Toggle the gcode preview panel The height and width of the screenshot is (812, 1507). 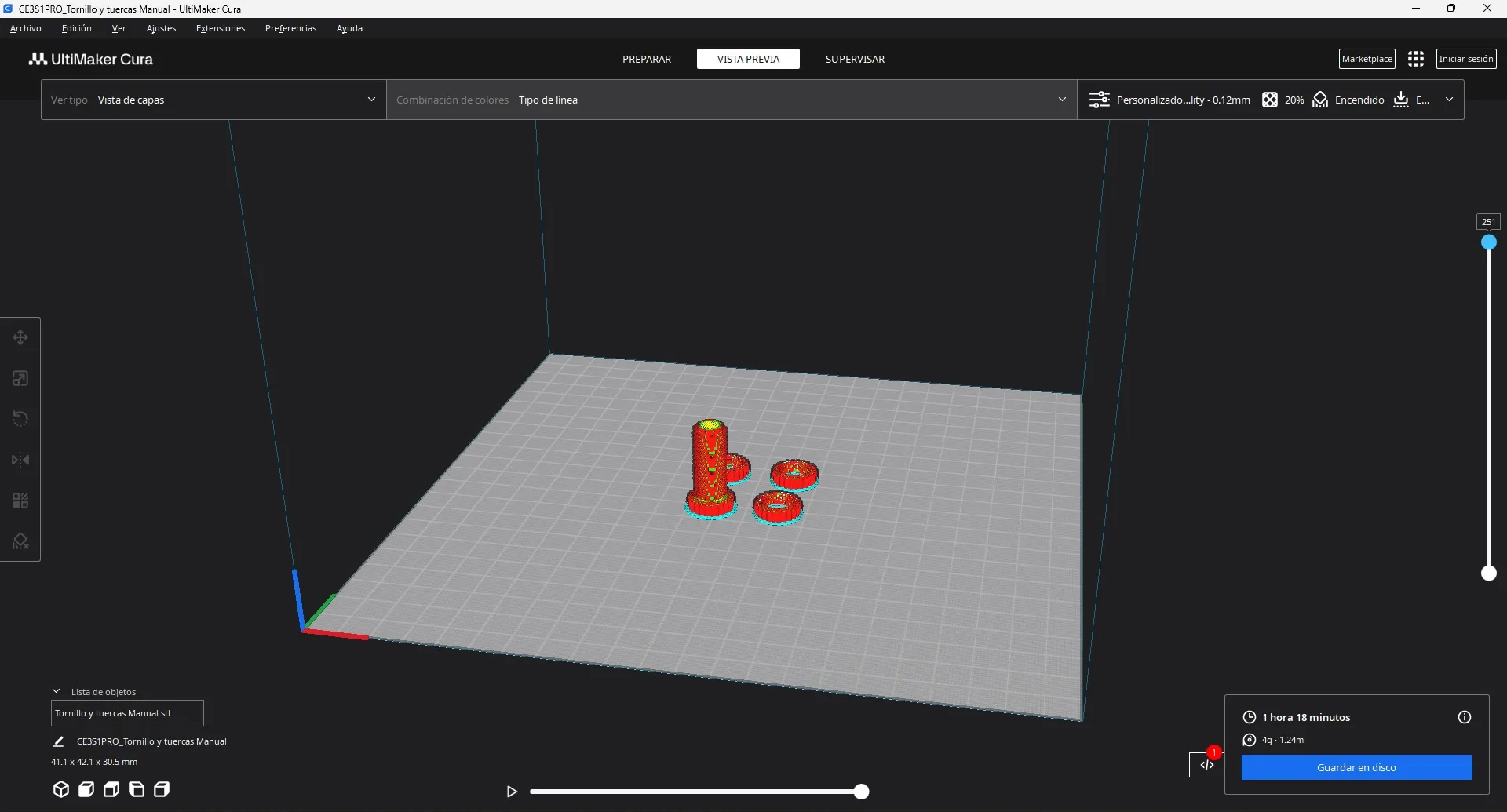[x=1206, y=765]
